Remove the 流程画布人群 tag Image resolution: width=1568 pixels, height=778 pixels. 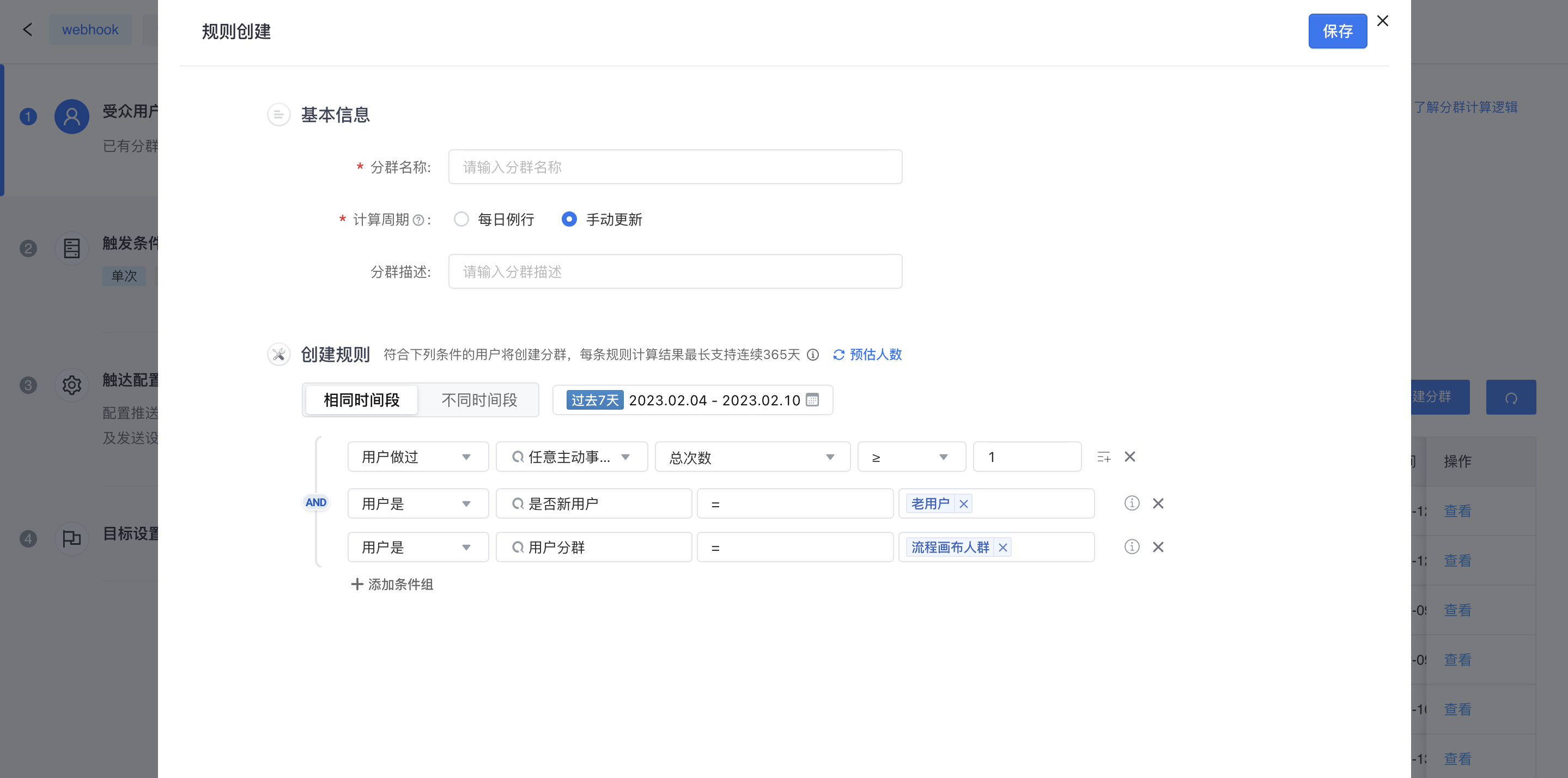pos(1003,548)
